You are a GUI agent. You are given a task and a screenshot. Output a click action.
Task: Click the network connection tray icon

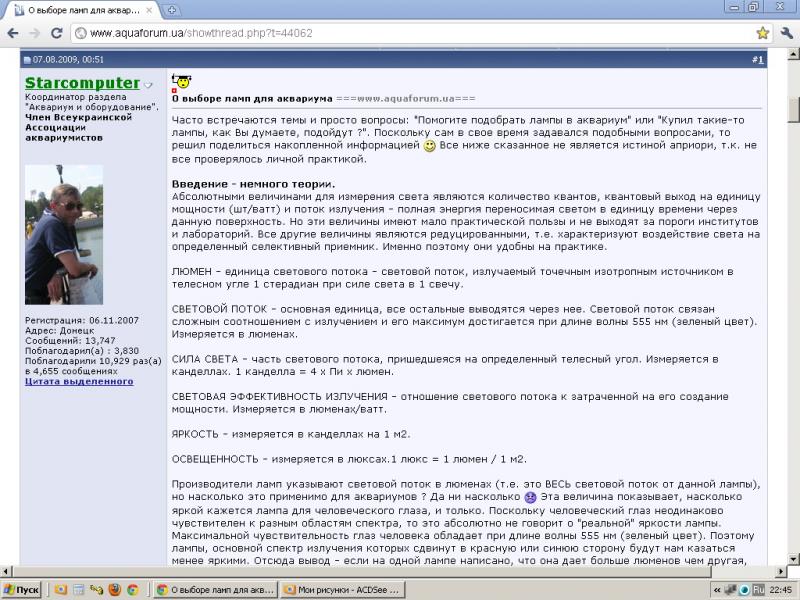[731, 590]
